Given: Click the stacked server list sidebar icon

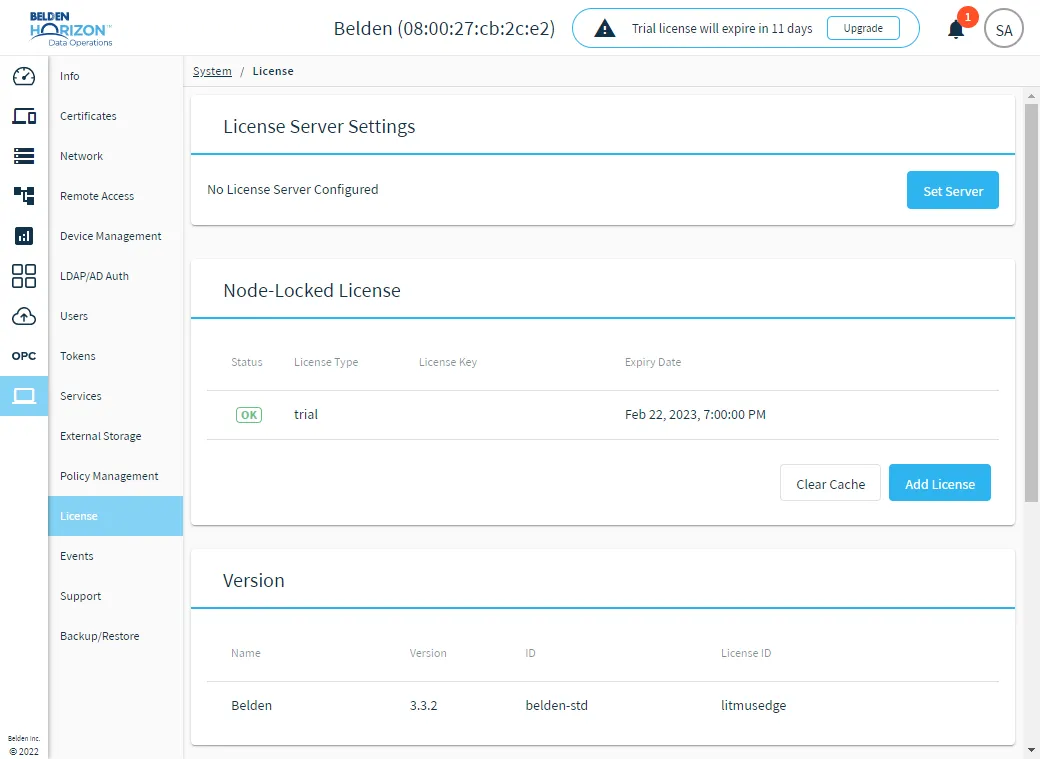Looking at the screenshot, I should point(24,156).
